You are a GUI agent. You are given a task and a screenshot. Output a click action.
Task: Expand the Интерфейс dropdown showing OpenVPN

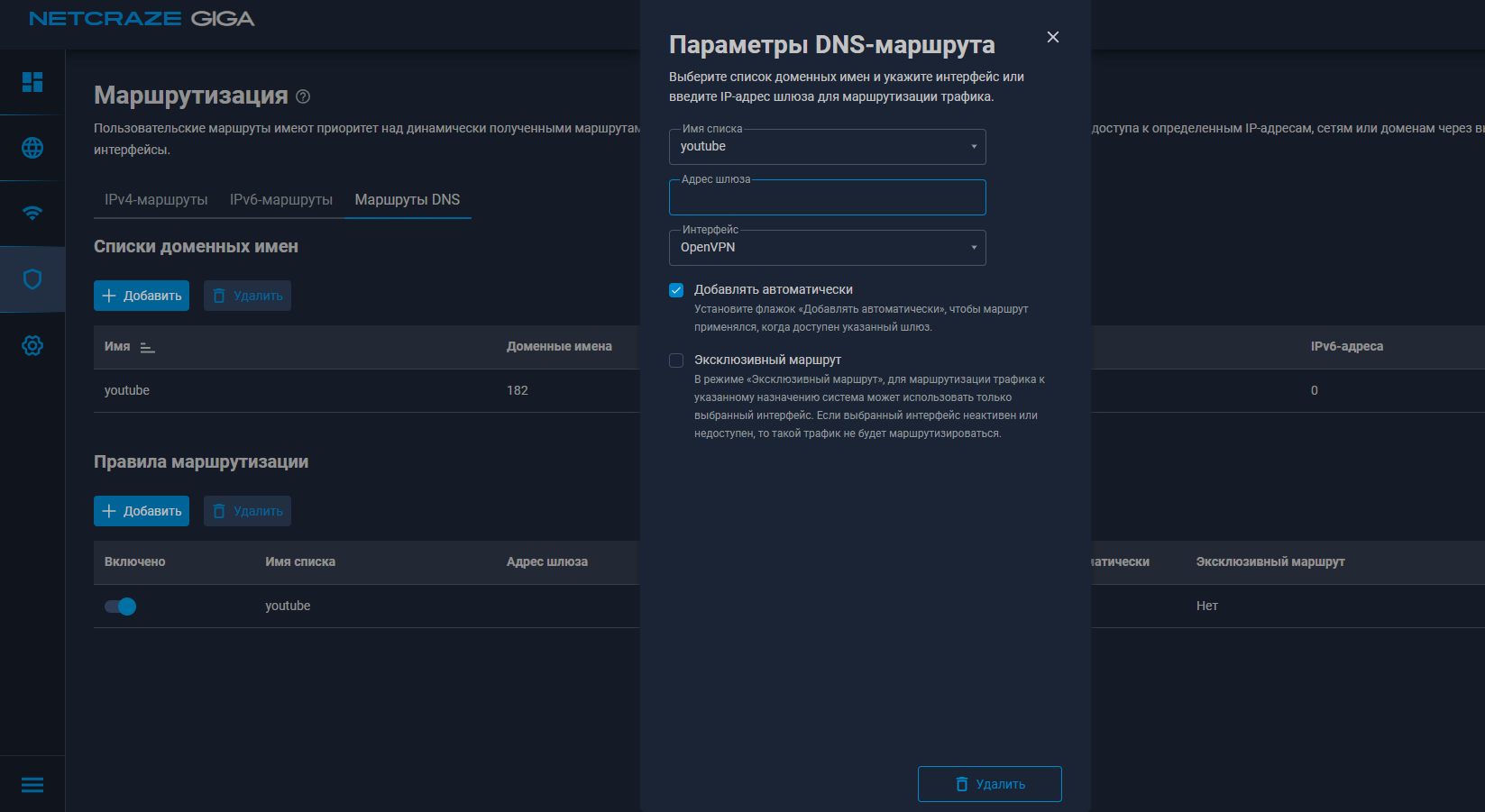tap(827, 248)
